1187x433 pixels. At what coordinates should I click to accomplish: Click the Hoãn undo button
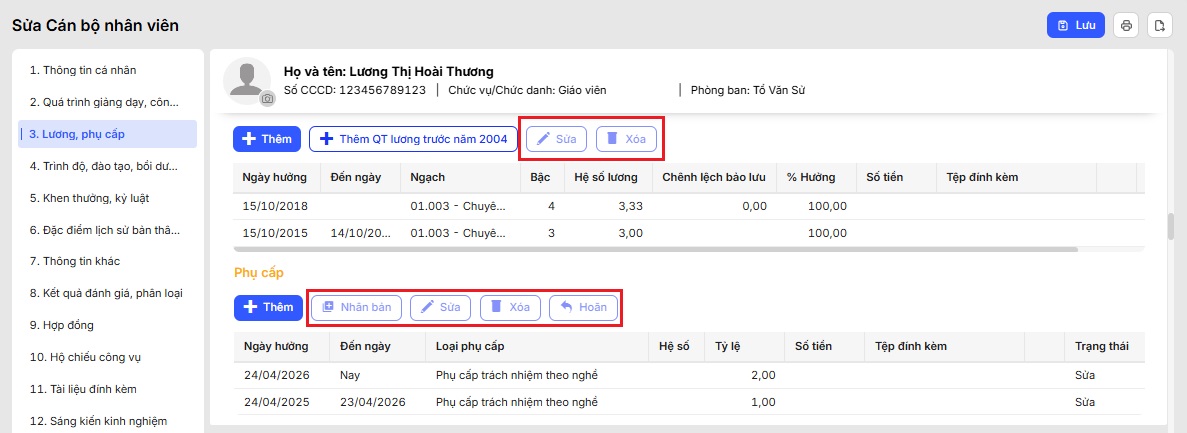click(584, 307)
